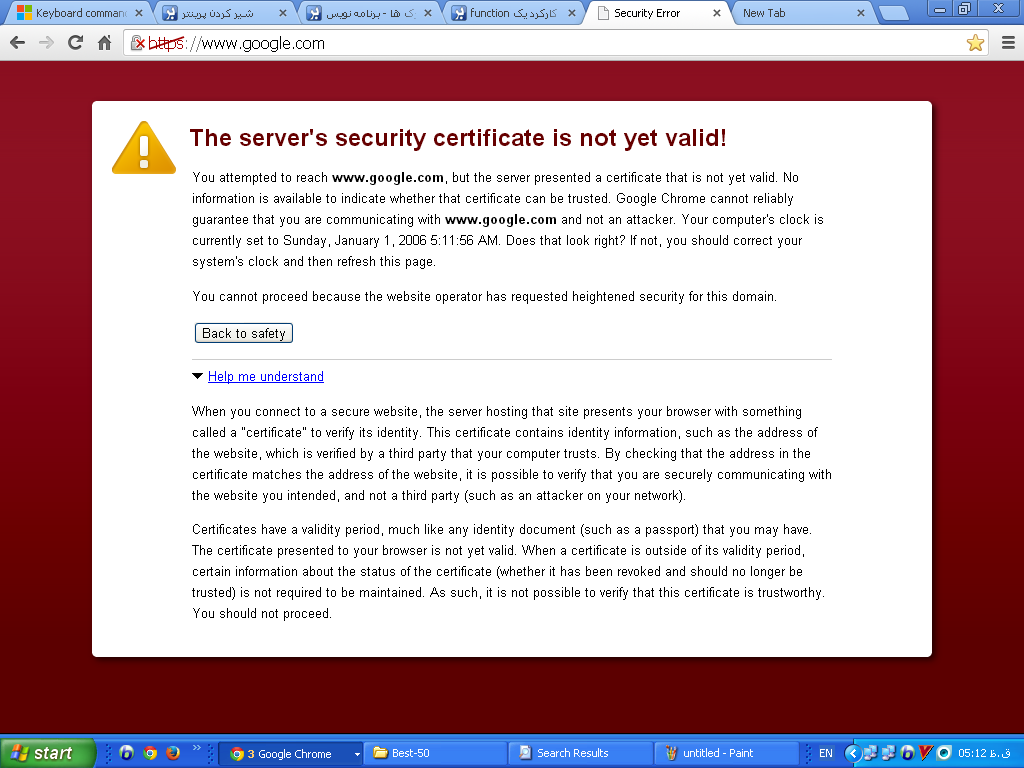The height and width of the screenshot is (768, 1024).
Task: Reload the page with the refresh icon
Action: (x=76, y=43)
